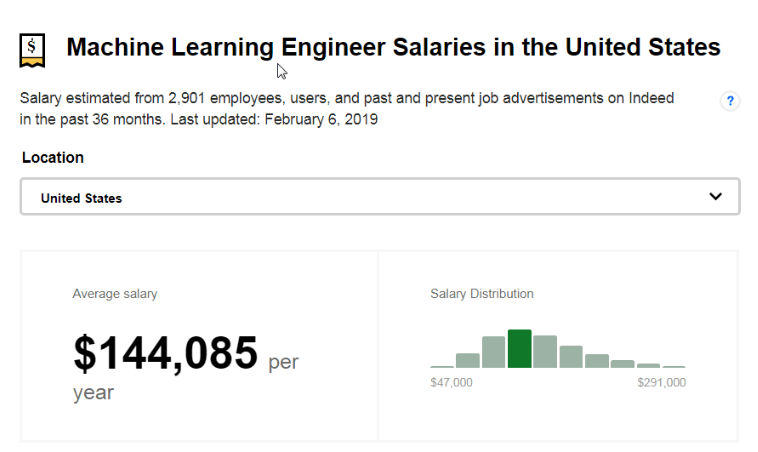Expand the Location dropdown chevron arrow
The width and height of the screenshot is (758, 452).
715,196
